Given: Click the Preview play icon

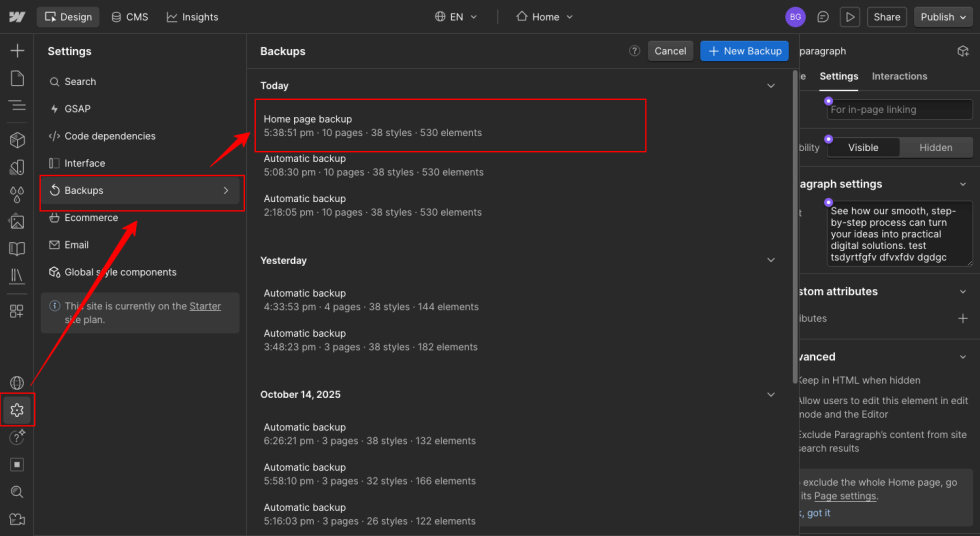Looking at the screenshot, I should coord(850,17).
